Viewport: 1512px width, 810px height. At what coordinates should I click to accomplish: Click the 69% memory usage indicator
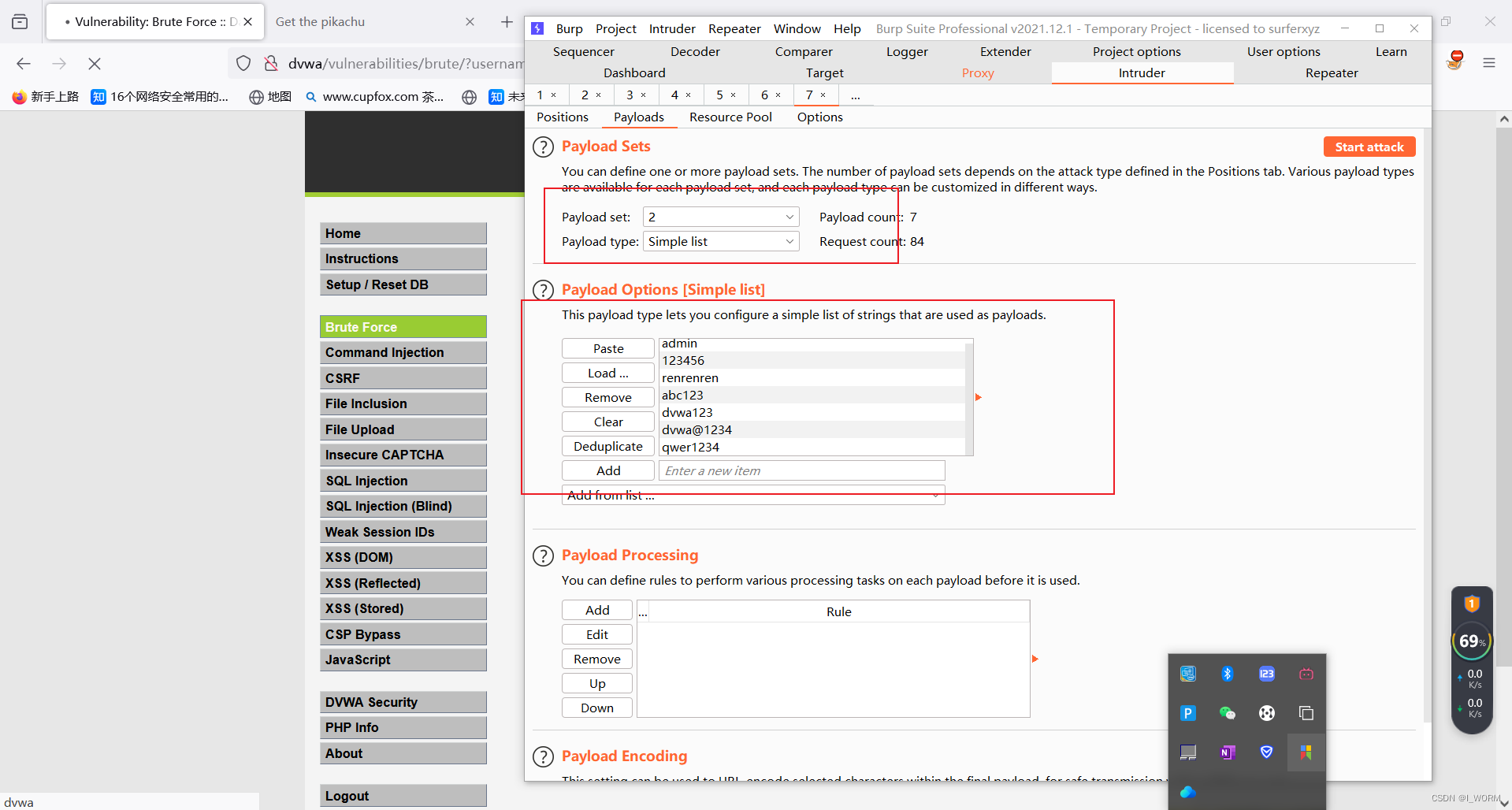(x=1471, y=642)
